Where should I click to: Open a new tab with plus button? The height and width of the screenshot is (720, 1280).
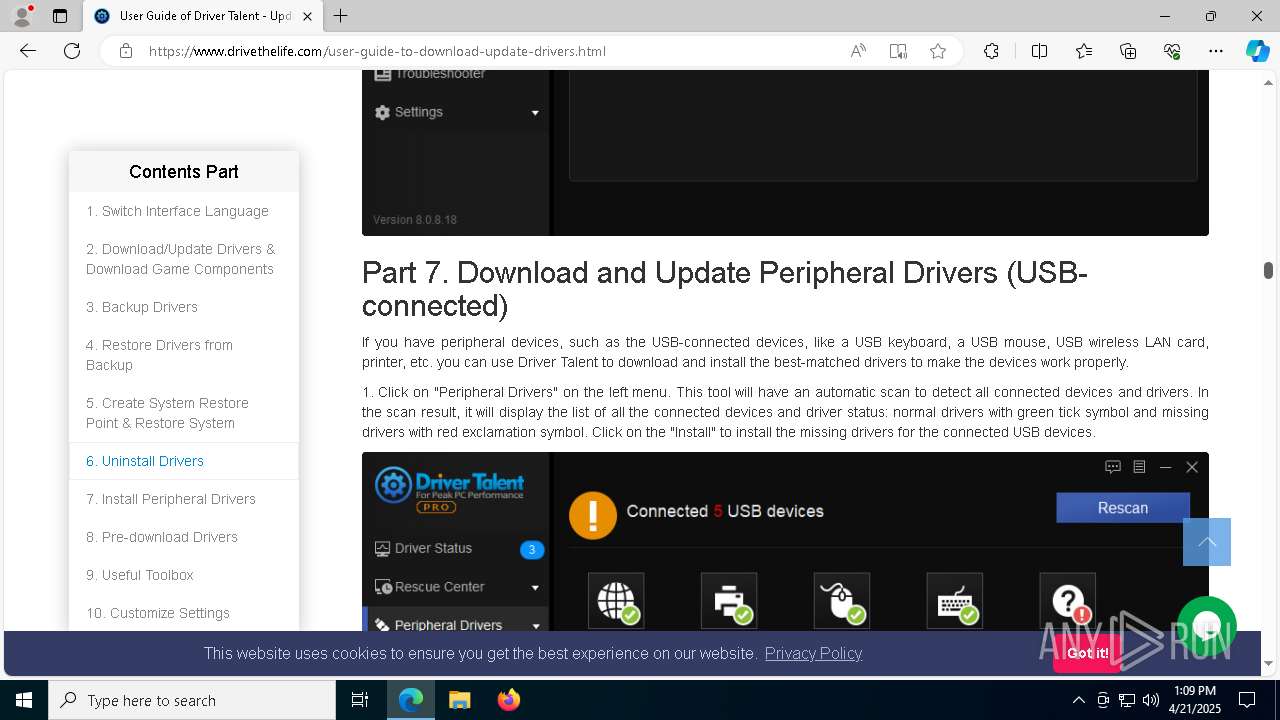pos(341,16)
